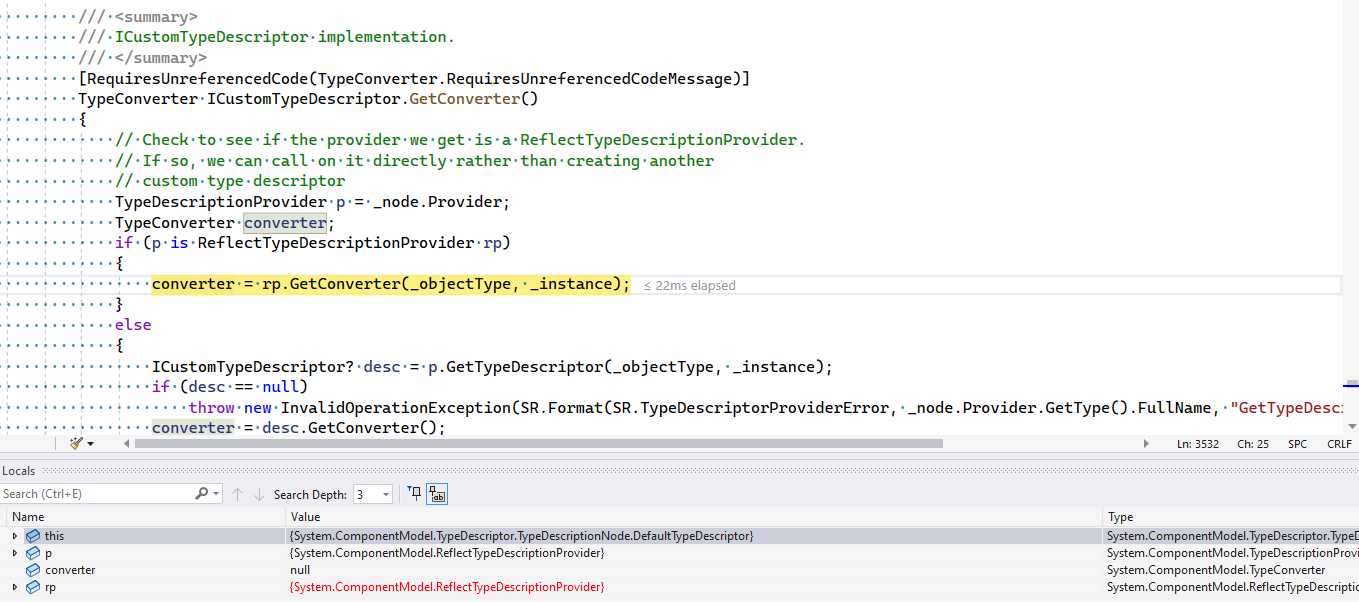The width and height of the screenshot is (1359, 602).
Task: Click the find previous up arrow
Action: pos(237,494)
